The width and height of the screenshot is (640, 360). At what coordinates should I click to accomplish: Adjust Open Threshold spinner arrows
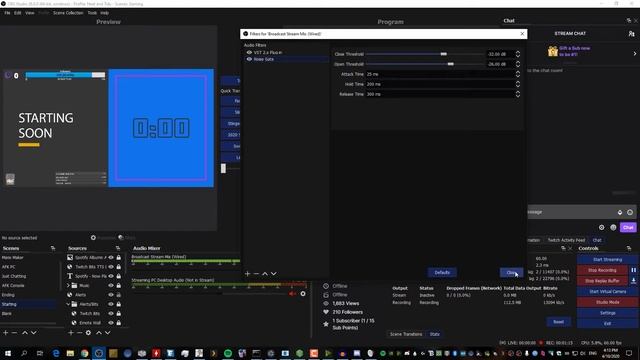[x=518, y=64]
